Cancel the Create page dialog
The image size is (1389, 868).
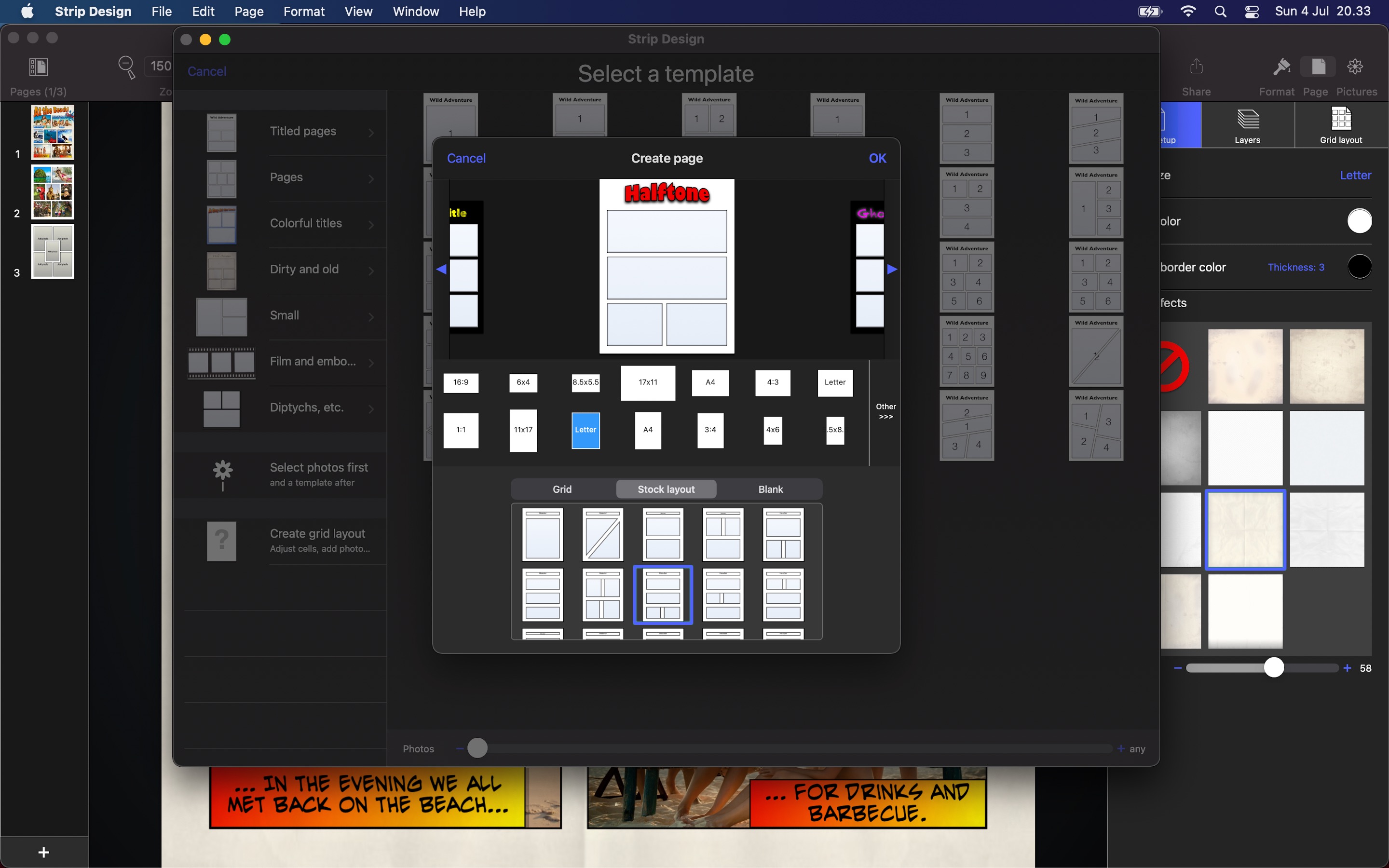466,159
